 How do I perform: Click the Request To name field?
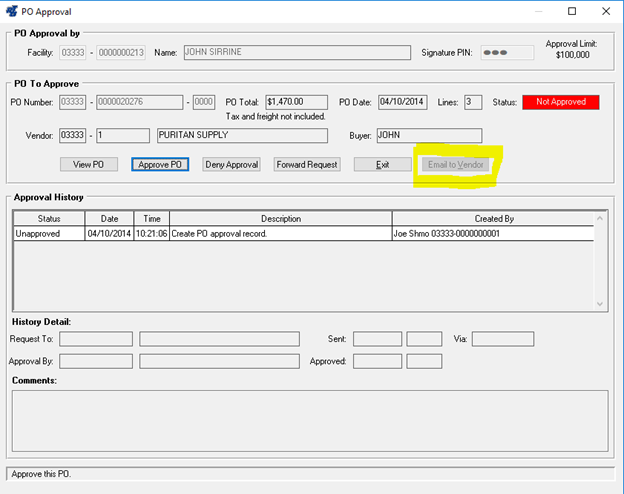[219, 339]
